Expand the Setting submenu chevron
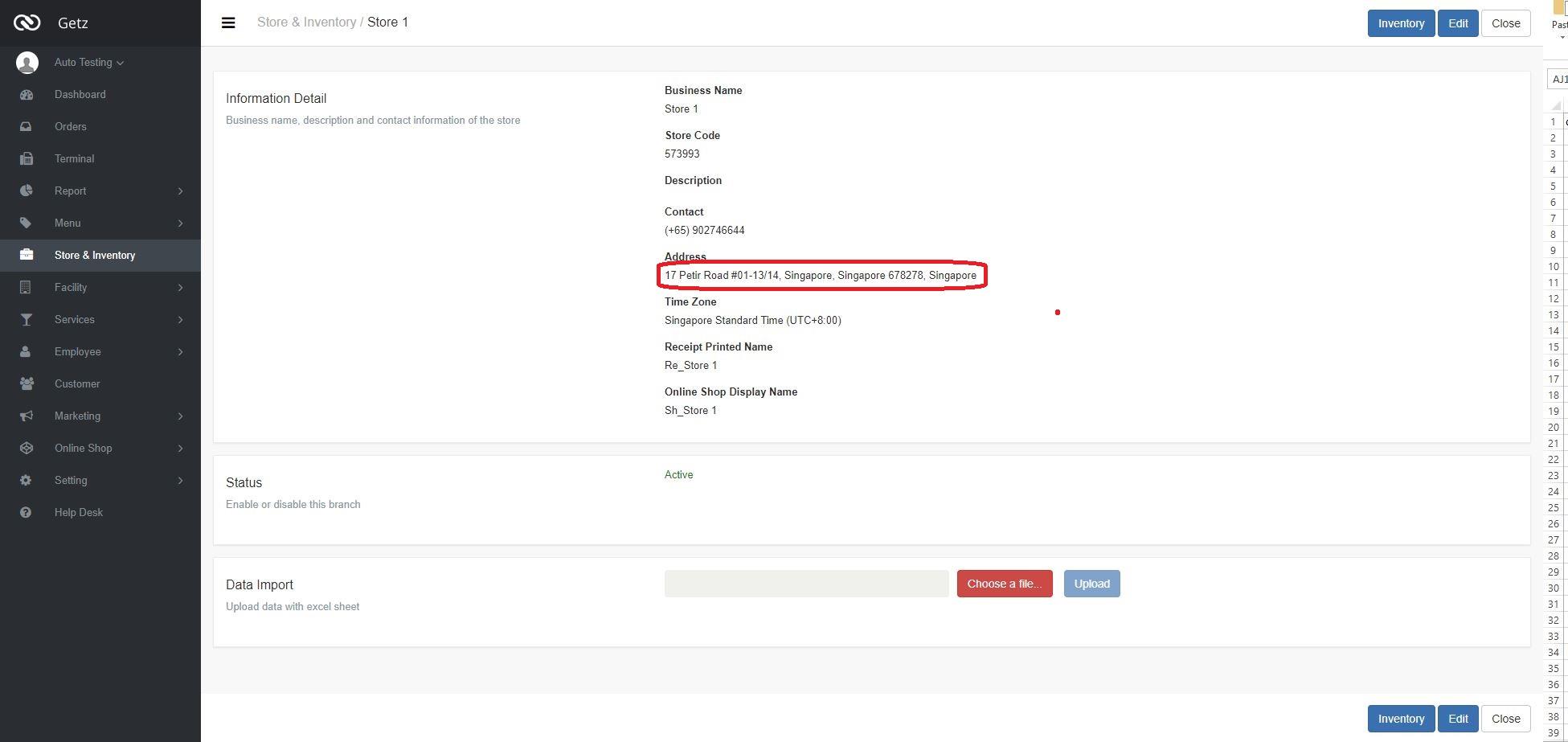This screenshot has width=1568, height=742. pyautogui.click(x=180, y=481)
